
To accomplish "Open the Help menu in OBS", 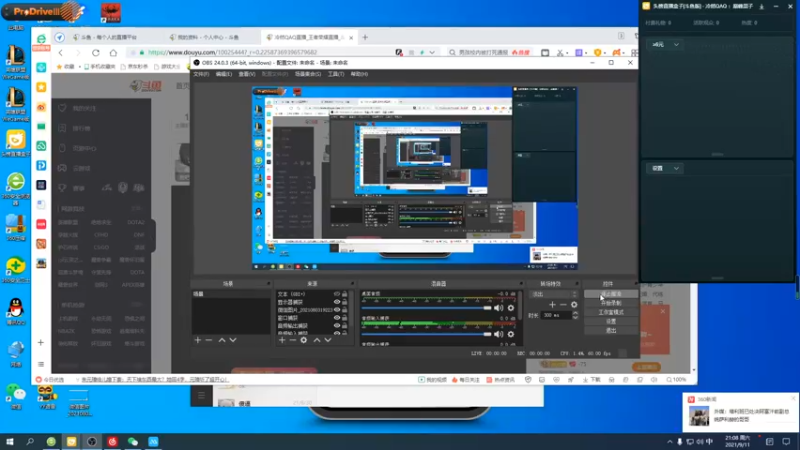I will point(359,74).
